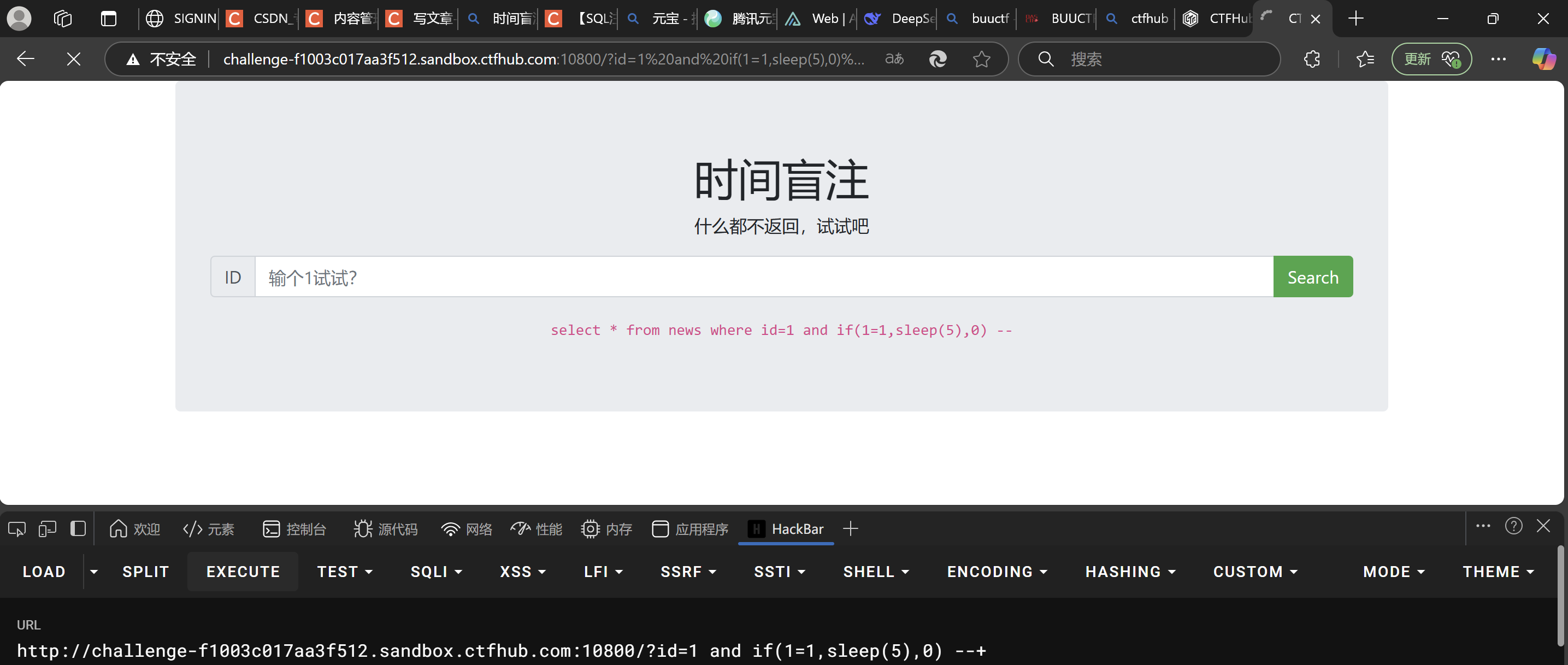Expand the ENCODING dropdown menu
This screenshot has height=665, width=1568.
(997, 572)
